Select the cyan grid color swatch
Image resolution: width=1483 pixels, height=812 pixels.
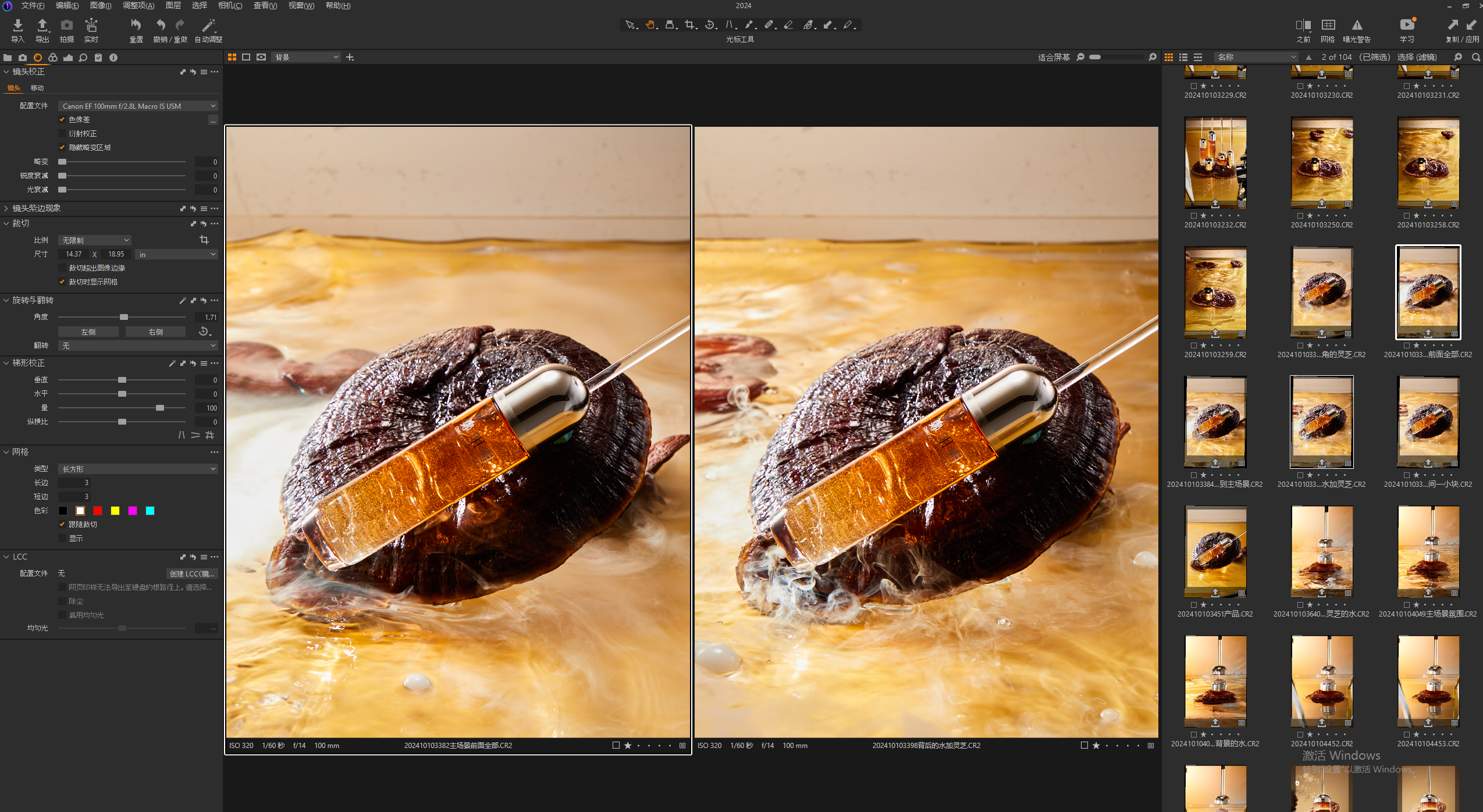[150, 511]
